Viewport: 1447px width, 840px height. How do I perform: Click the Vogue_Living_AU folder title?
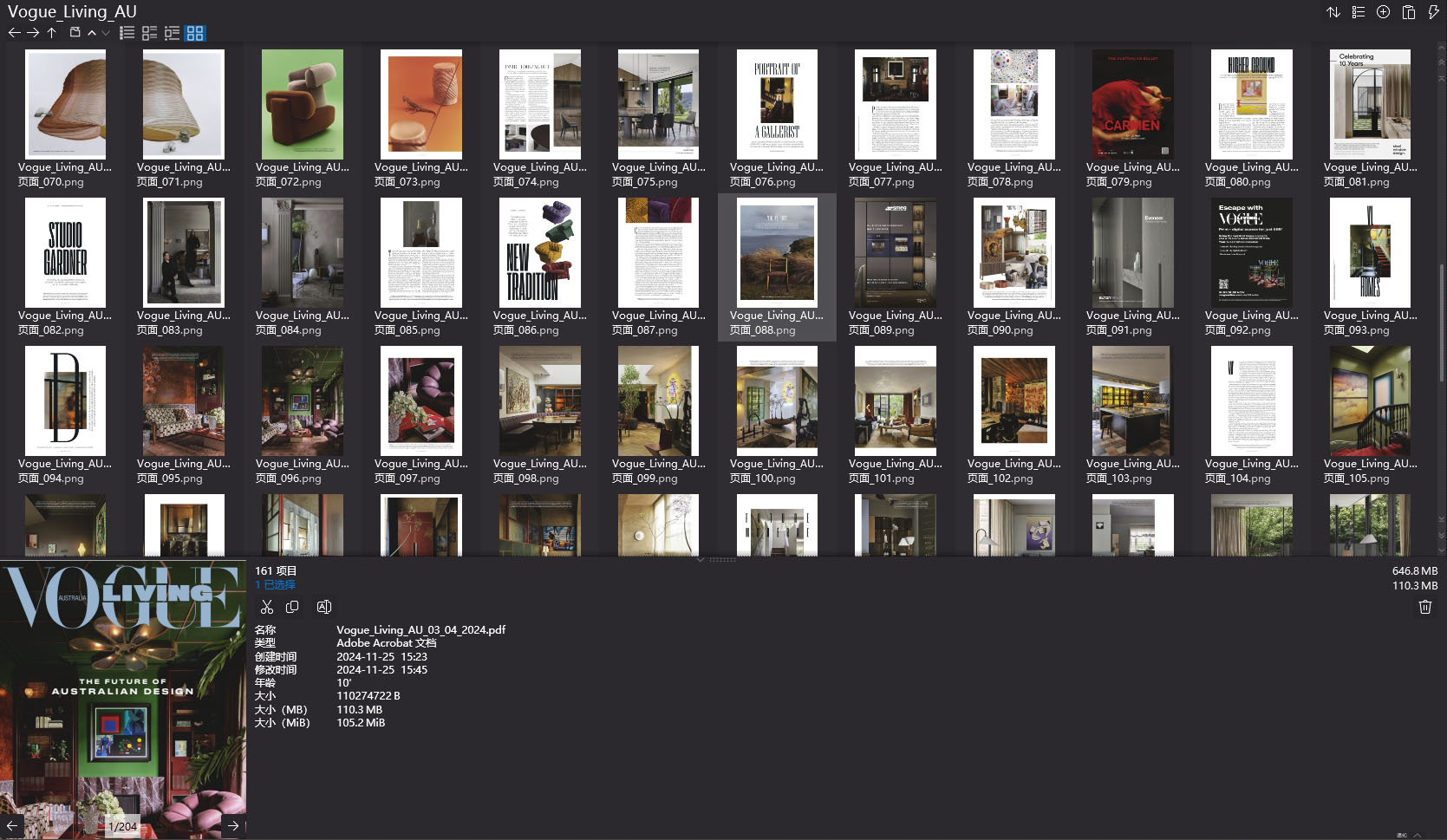pos(72,11)
